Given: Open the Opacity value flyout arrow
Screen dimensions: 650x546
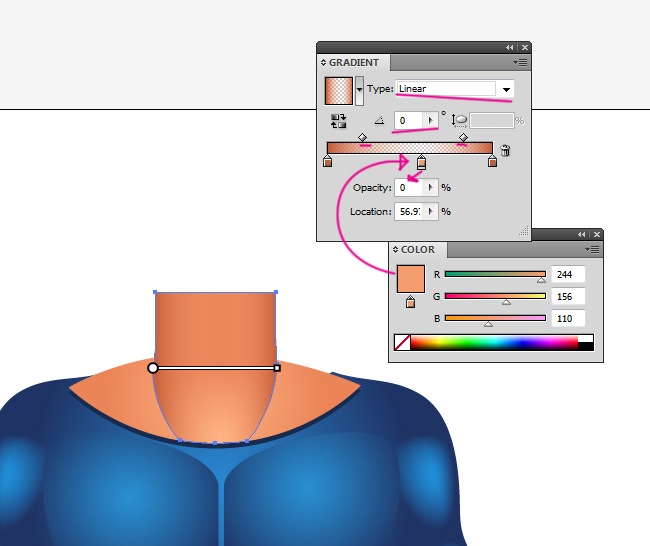Looking at the screenshot, I should 431,187.
